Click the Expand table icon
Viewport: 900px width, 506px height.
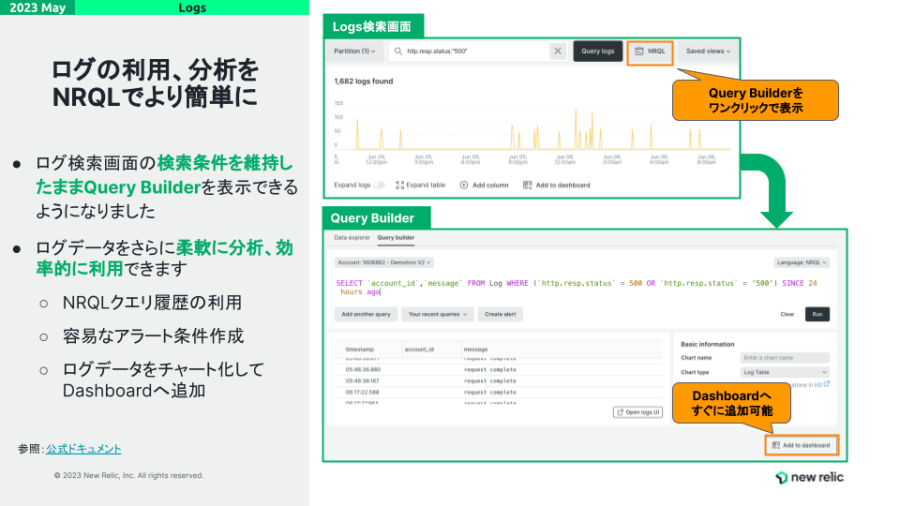tap(399, 185)
